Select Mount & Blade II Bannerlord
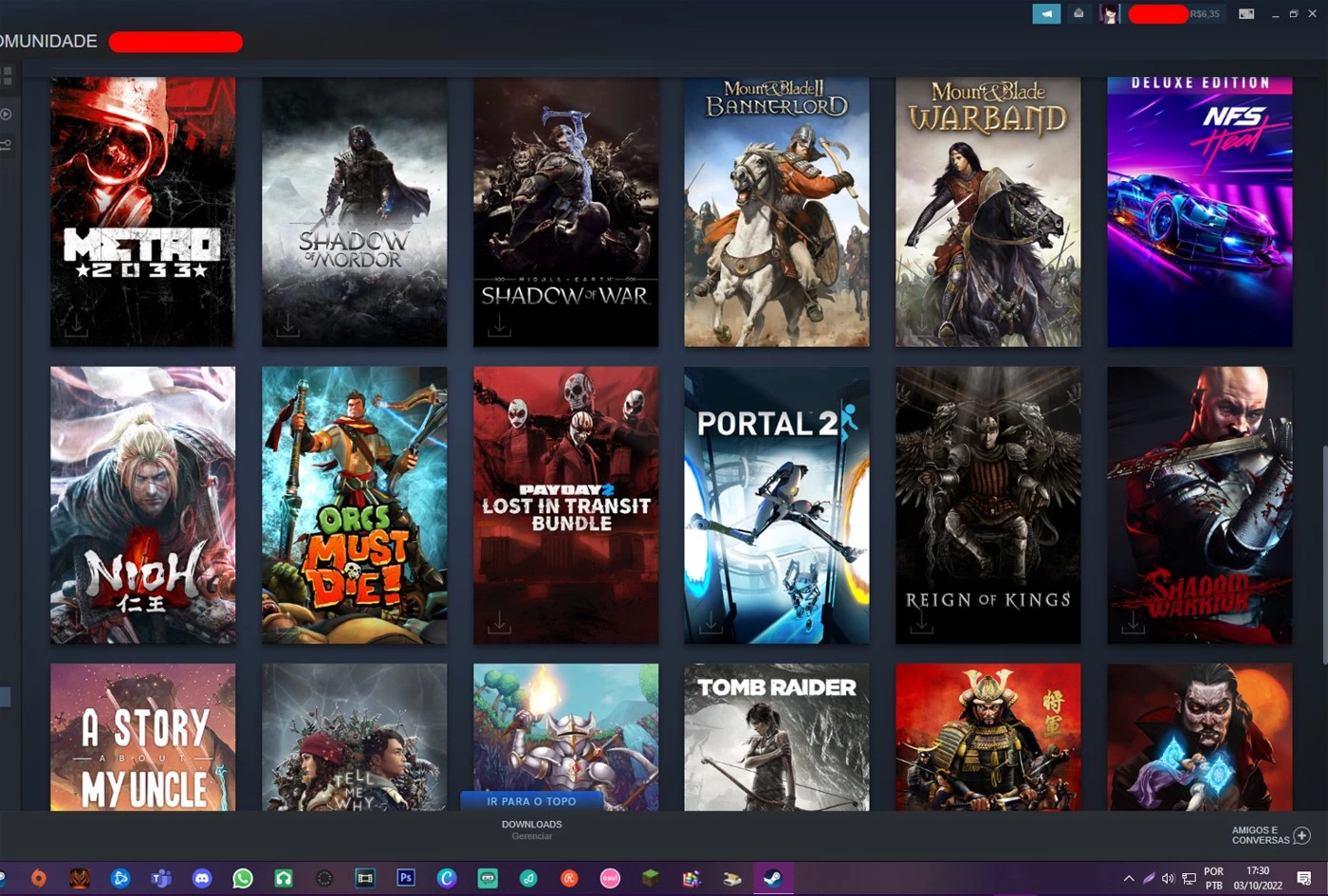The height and width of the screenshot is (896, 1328). [x=777, y=211]
